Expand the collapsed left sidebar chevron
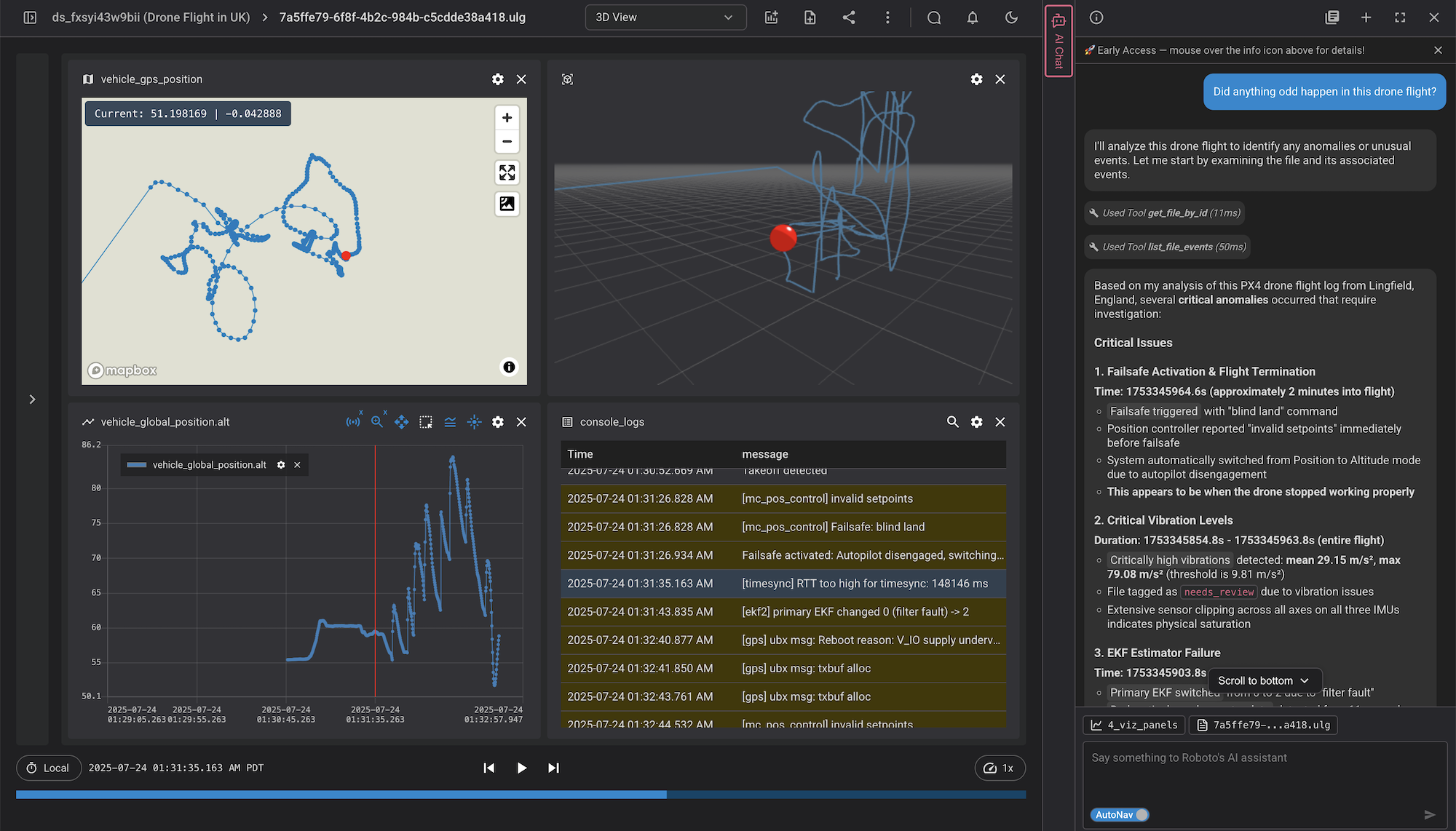Screen dimensions: 1456x831 [32, 399]
